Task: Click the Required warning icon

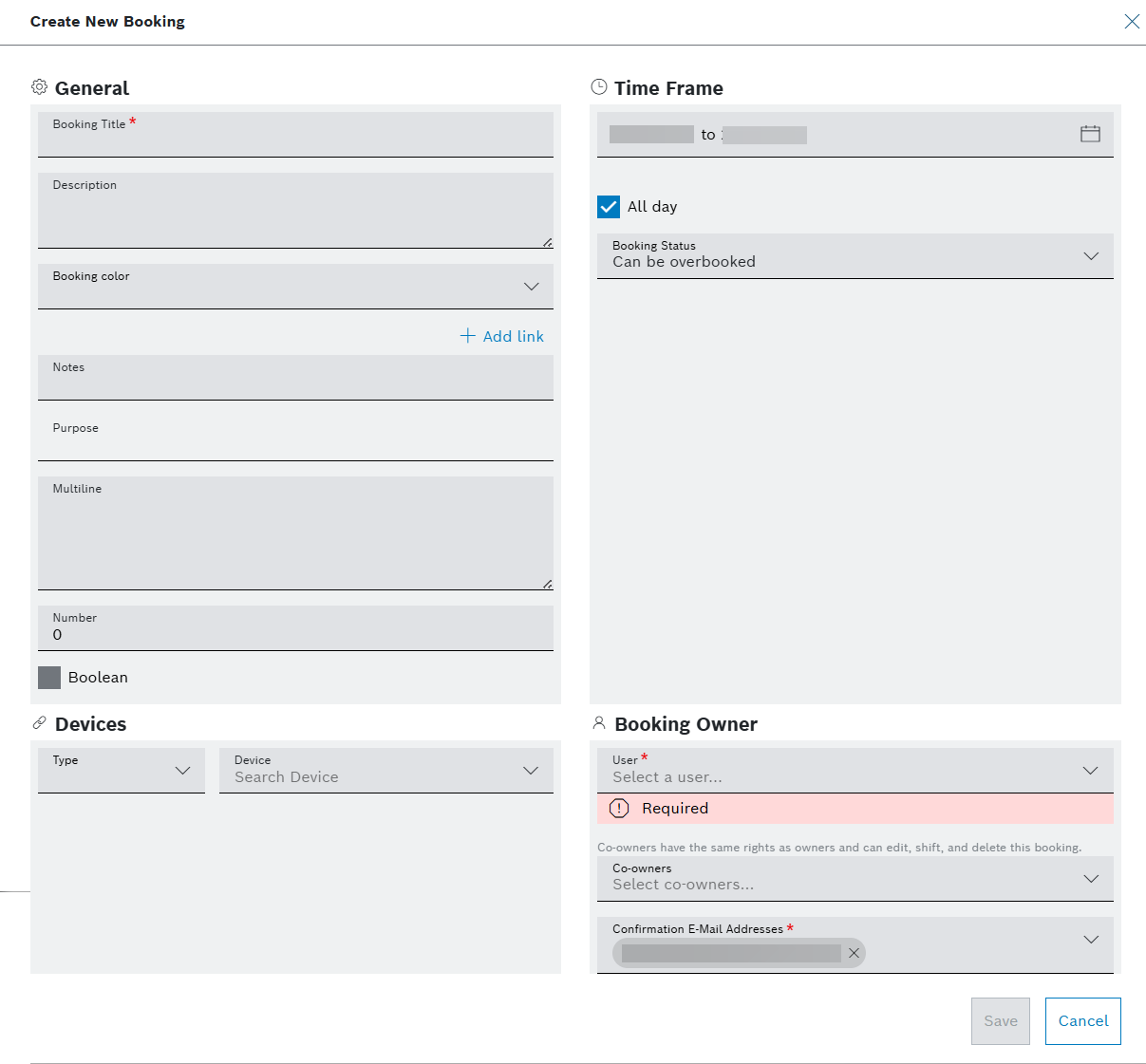Action: click(x=619, y=809)
